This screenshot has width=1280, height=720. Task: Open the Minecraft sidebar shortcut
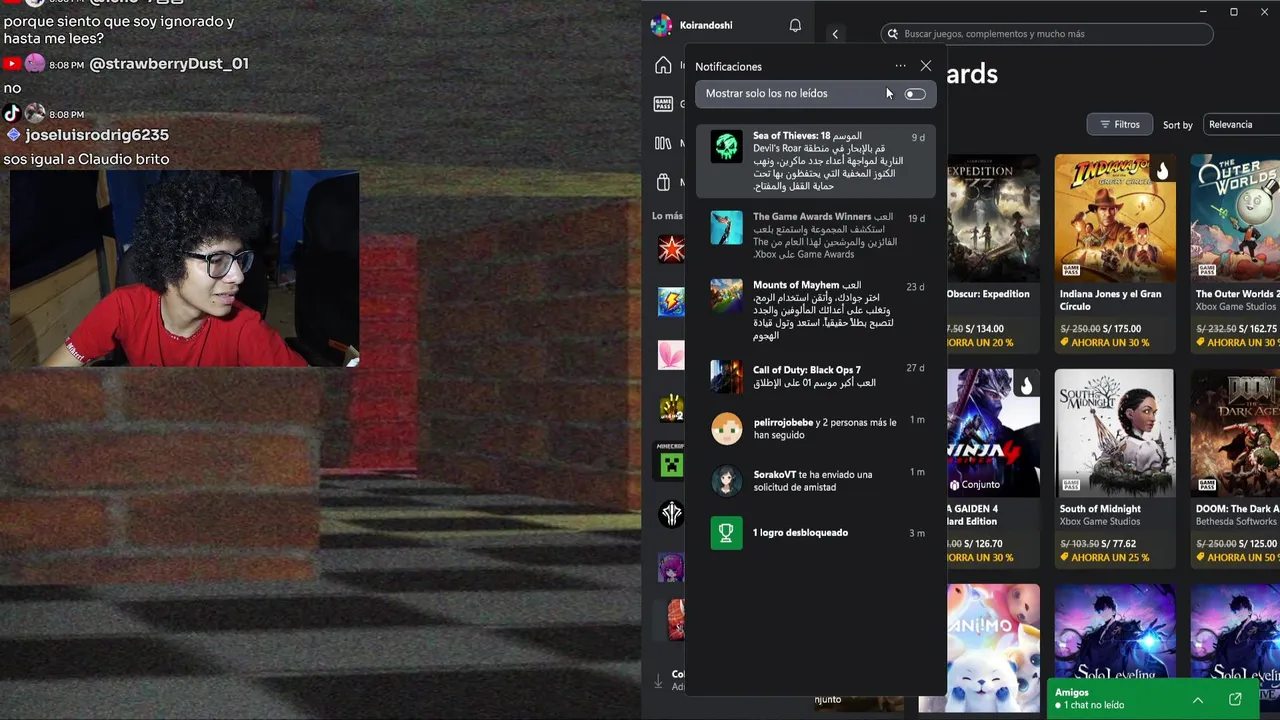tap(671, 461)
